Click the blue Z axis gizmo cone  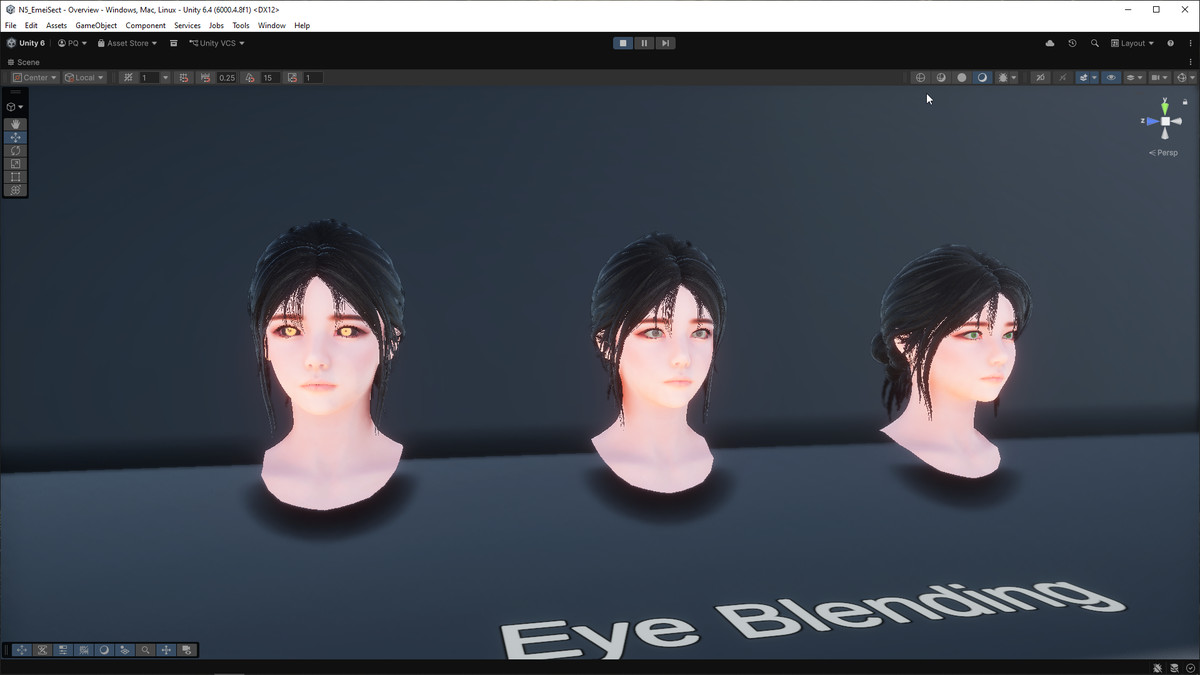pyautogui.click(x=1152, y=121)
